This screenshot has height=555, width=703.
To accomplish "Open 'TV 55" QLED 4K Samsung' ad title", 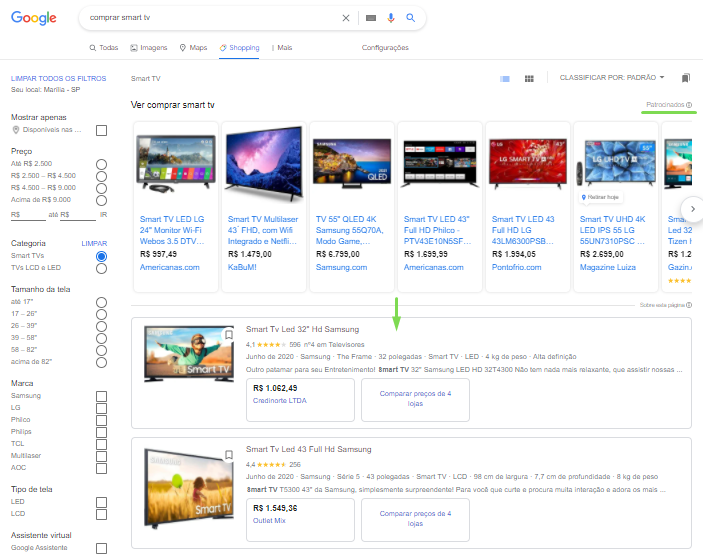I will (350, 230).
